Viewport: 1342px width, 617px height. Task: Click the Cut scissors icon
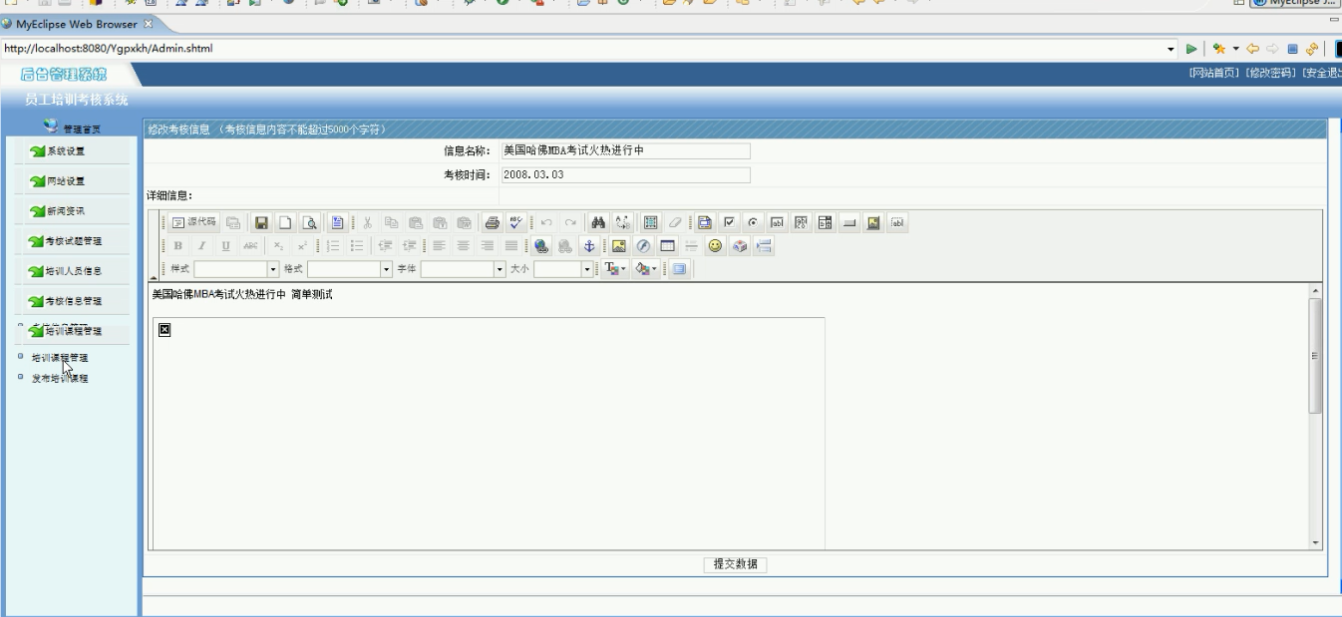(367, 222)
